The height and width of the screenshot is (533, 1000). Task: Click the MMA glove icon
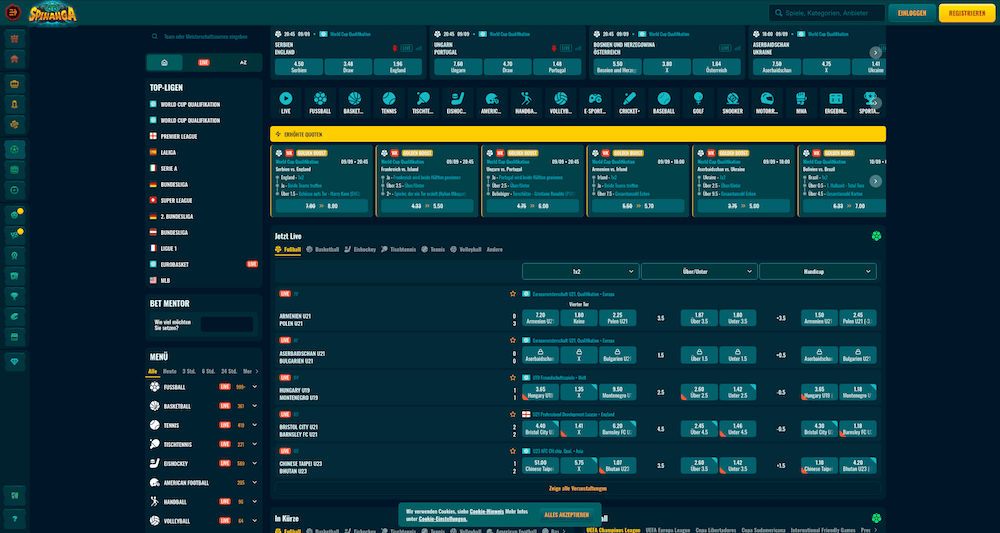(x=801, y=102)
